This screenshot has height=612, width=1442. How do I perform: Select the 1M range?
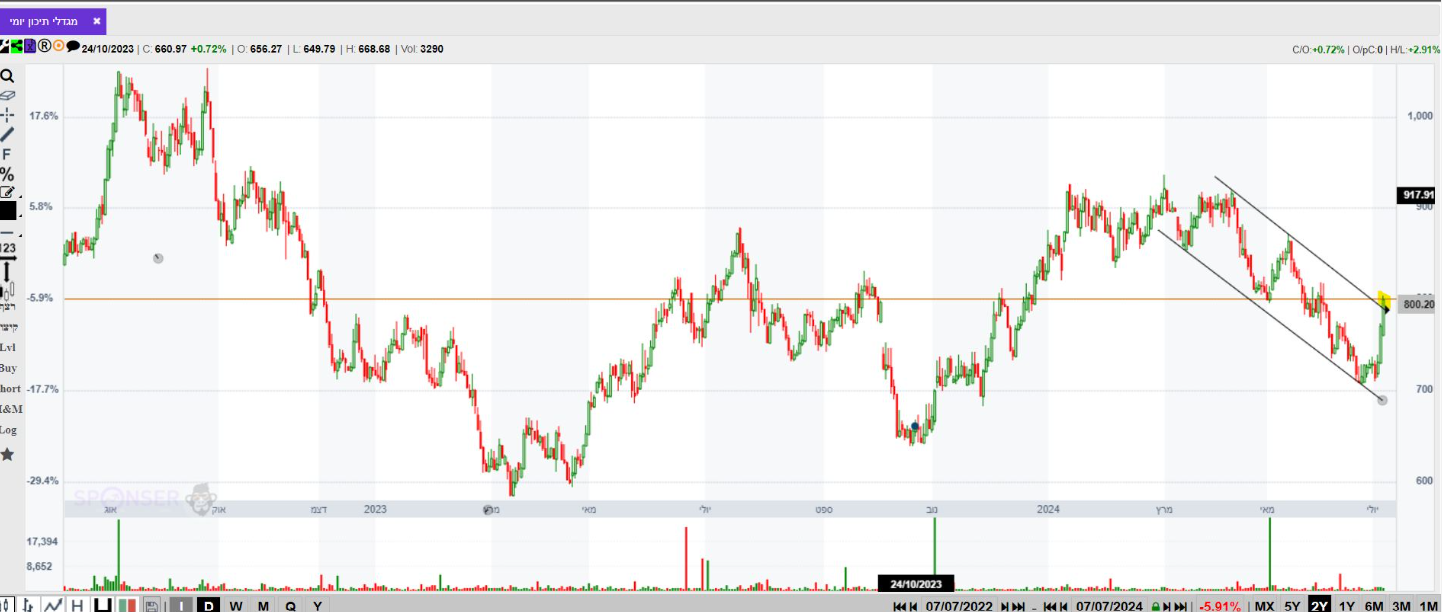1428,606
